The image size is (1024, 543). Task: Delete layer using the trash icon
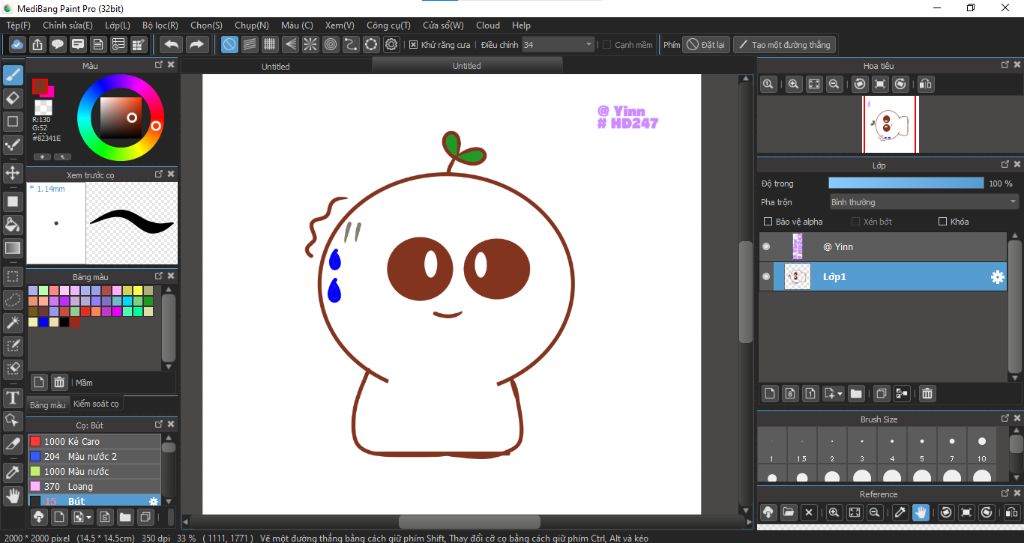927,393
